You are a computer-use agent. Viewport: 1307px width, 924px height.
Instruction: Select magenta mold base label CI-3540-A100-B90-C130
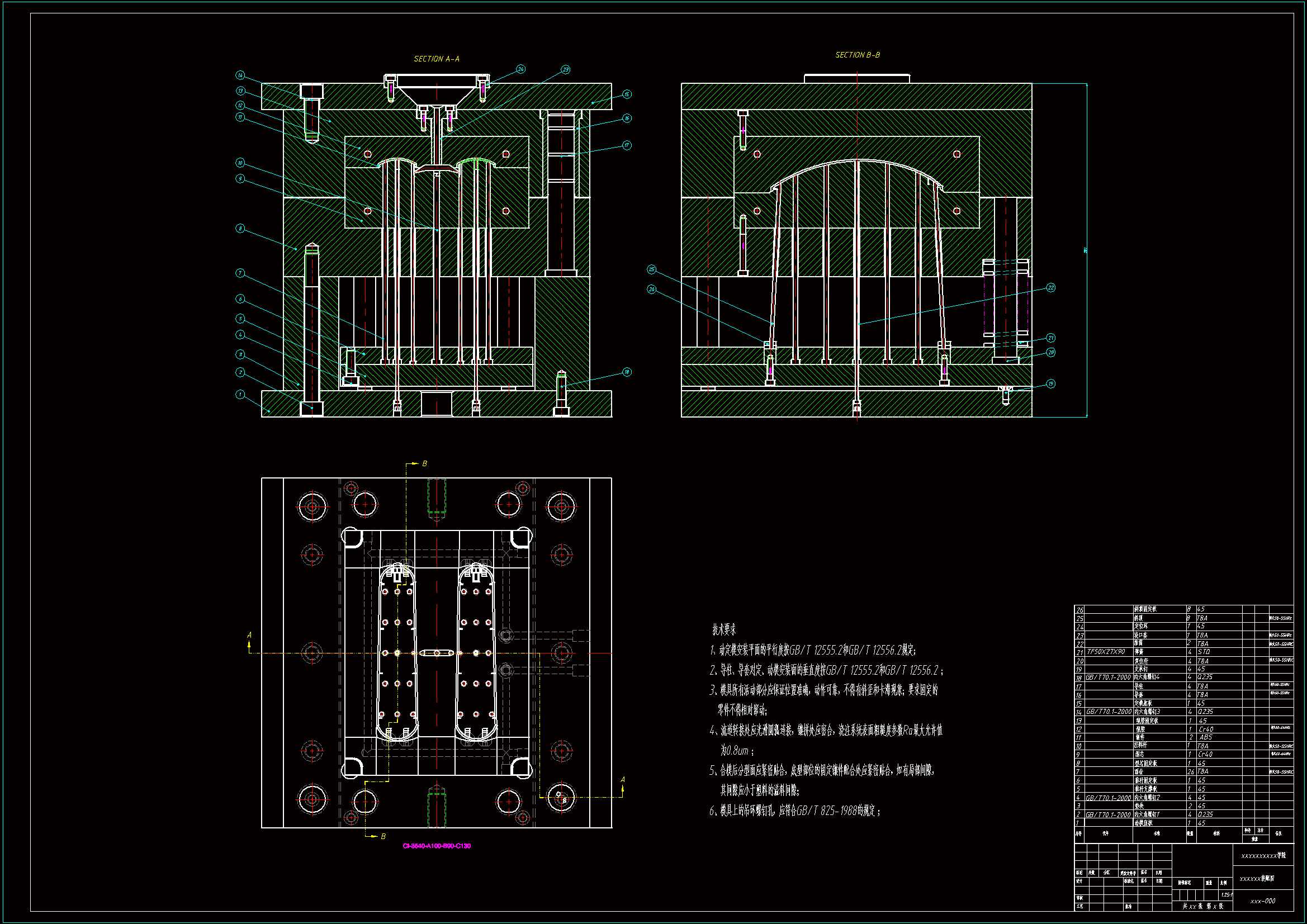coord(437,846)
